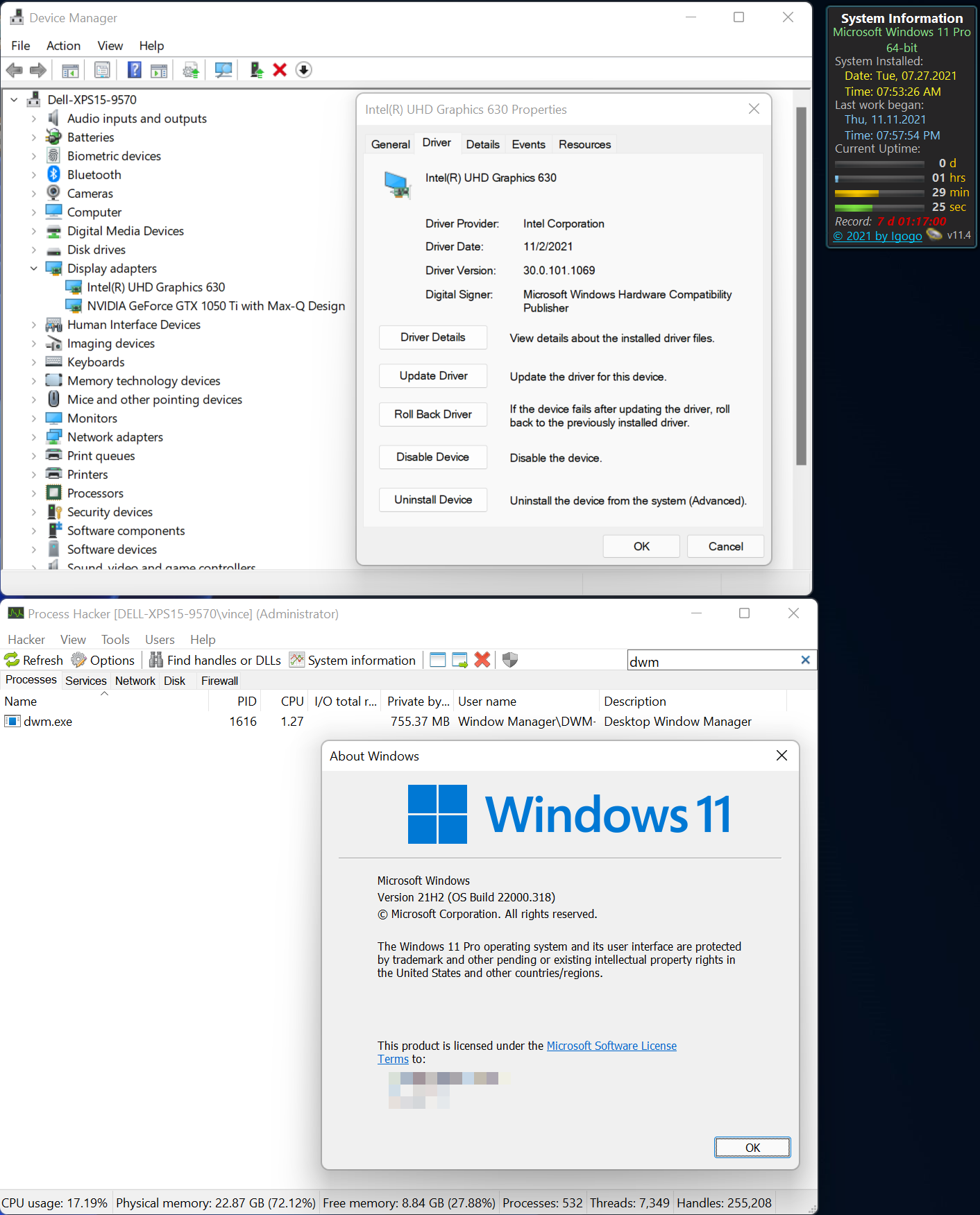Expand the Network adapters node
Screen dimensions: 980x1215
click(33, 437)
